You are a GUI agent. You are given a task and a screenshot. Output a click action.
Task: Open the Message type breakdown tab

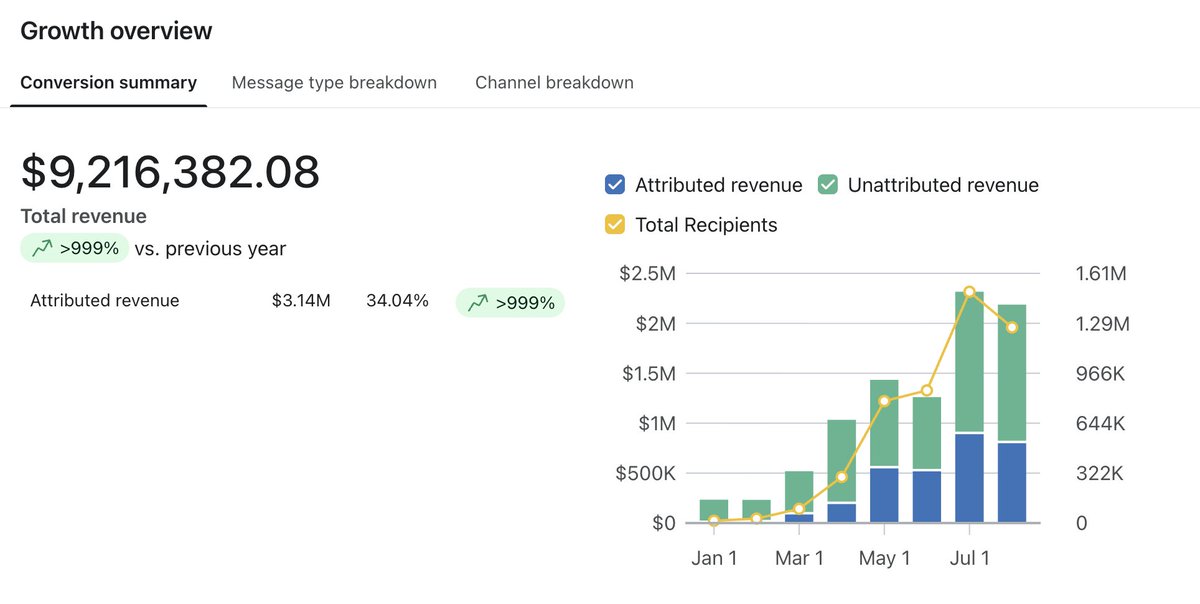tap(334, 82)
